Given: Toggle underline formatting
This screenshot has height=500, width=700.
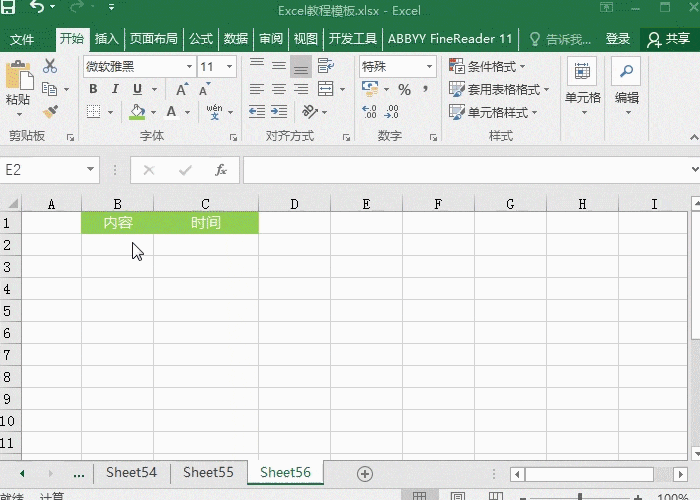Looking at the screenshot, I should coord(138,89).
